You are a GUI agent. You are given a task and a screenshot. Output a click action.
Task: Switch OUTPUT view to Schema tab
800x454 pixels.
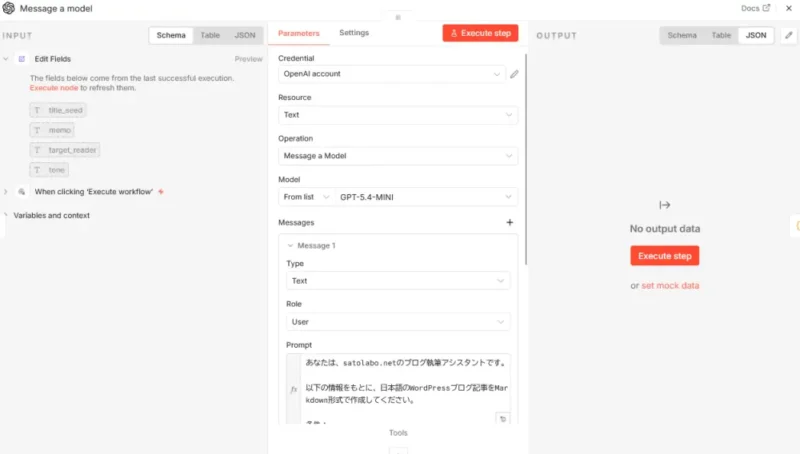tap(682, 35)
